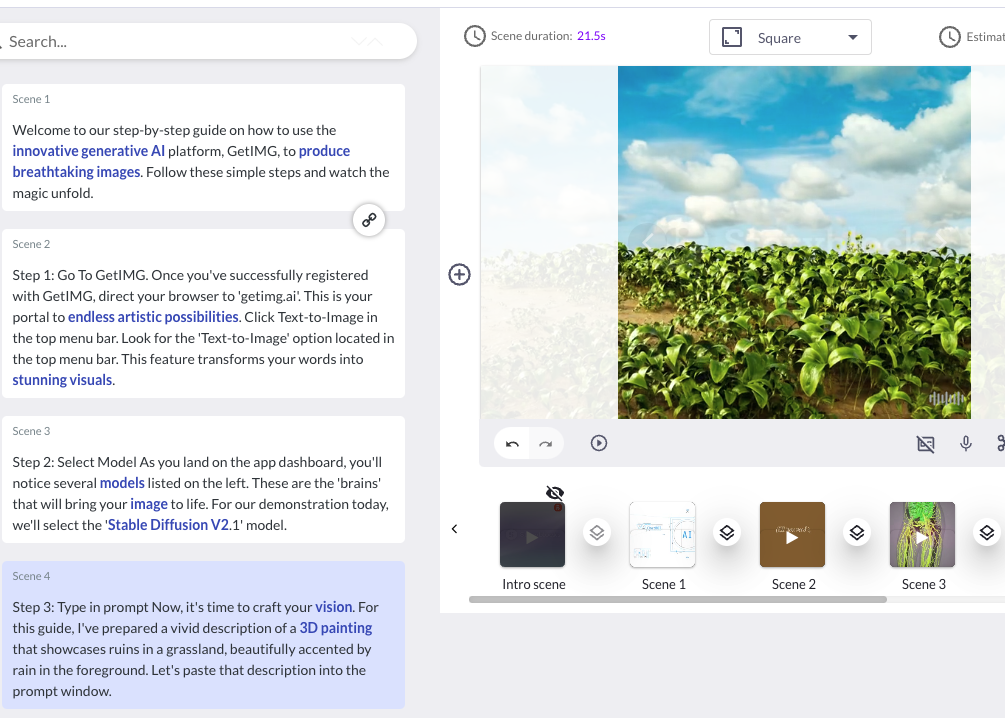Click the scene duration clock icon
The width and height of the screenshot is (1005, 718).
[474, 37]
